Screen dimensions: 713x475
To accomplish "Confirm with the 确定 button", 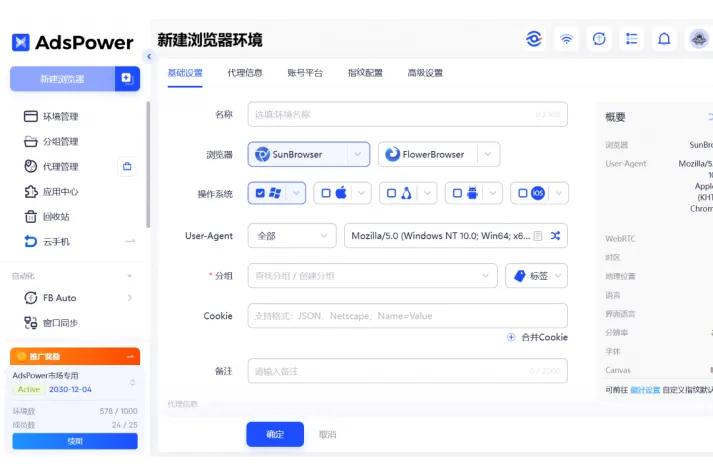I will tap(275, 434).
